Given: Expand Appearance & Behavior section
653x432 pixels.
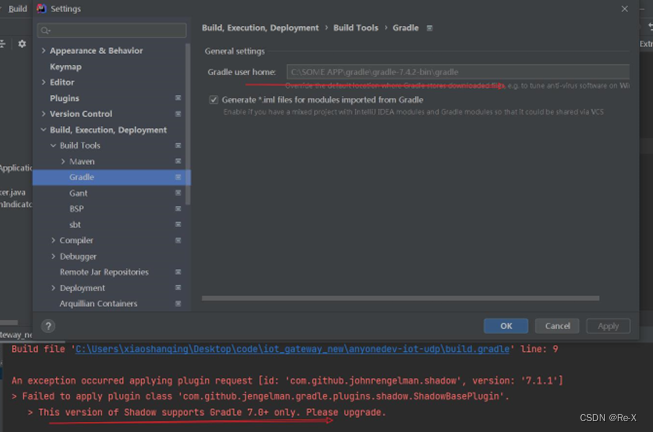Looking at the screenshot, I should (x=43, y=50).
